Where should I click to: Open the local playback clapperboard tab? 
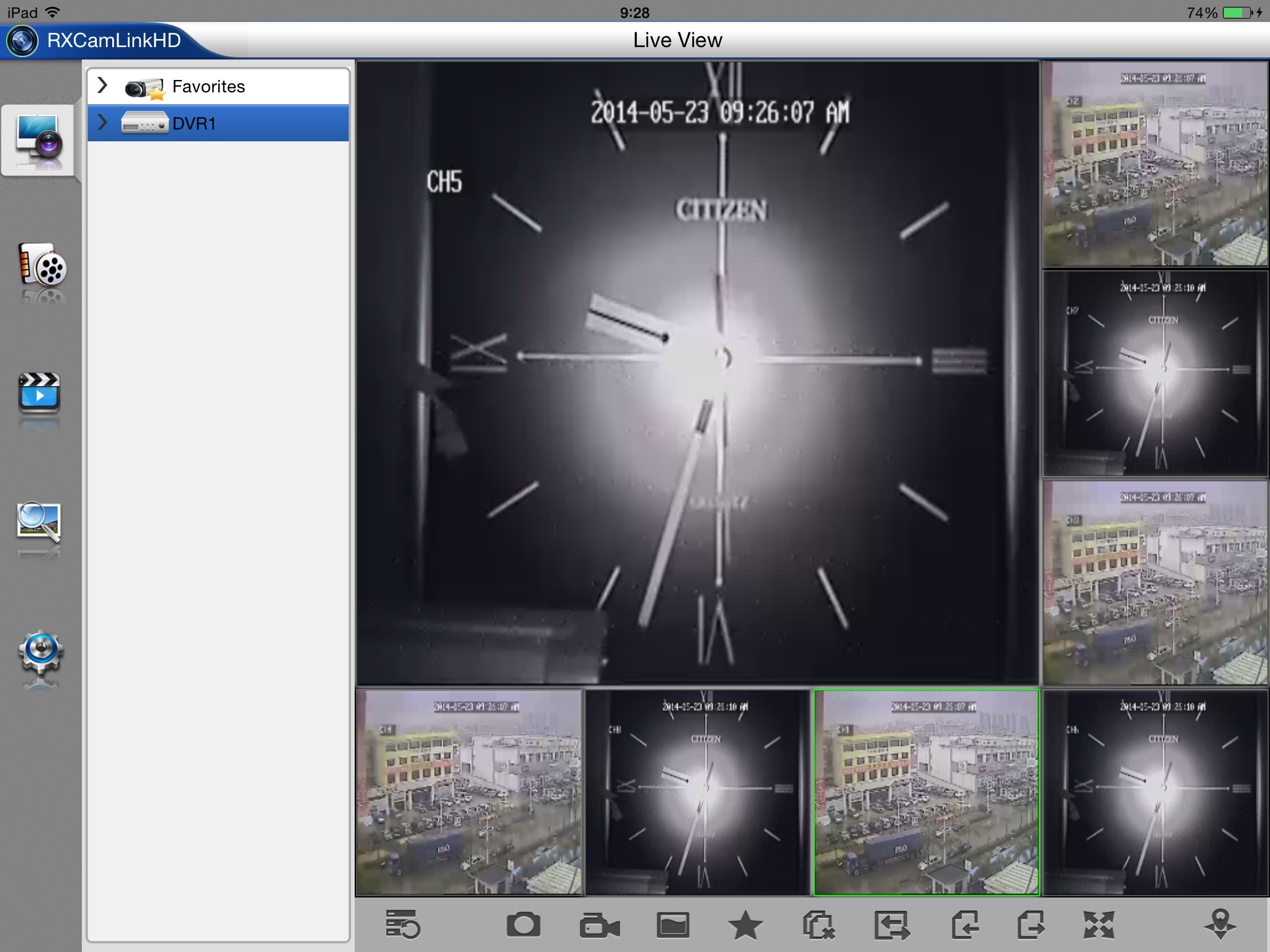39,393
